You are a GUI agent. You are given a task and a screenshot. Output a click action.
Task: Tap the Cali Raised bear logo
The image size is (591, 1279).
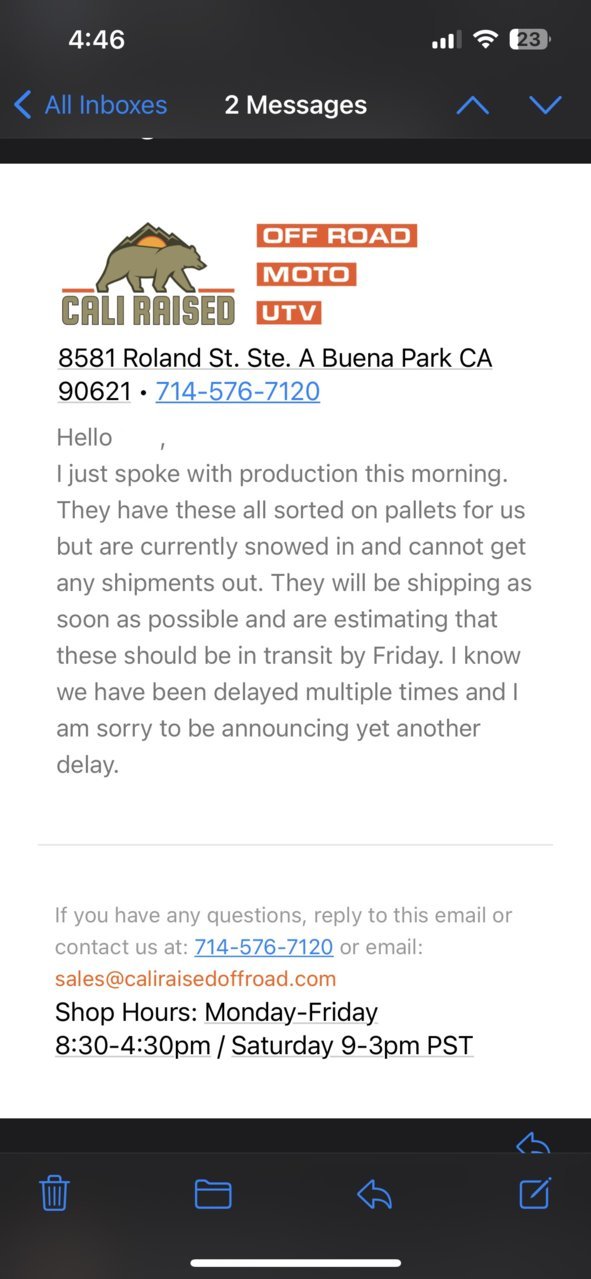(149, 274)
